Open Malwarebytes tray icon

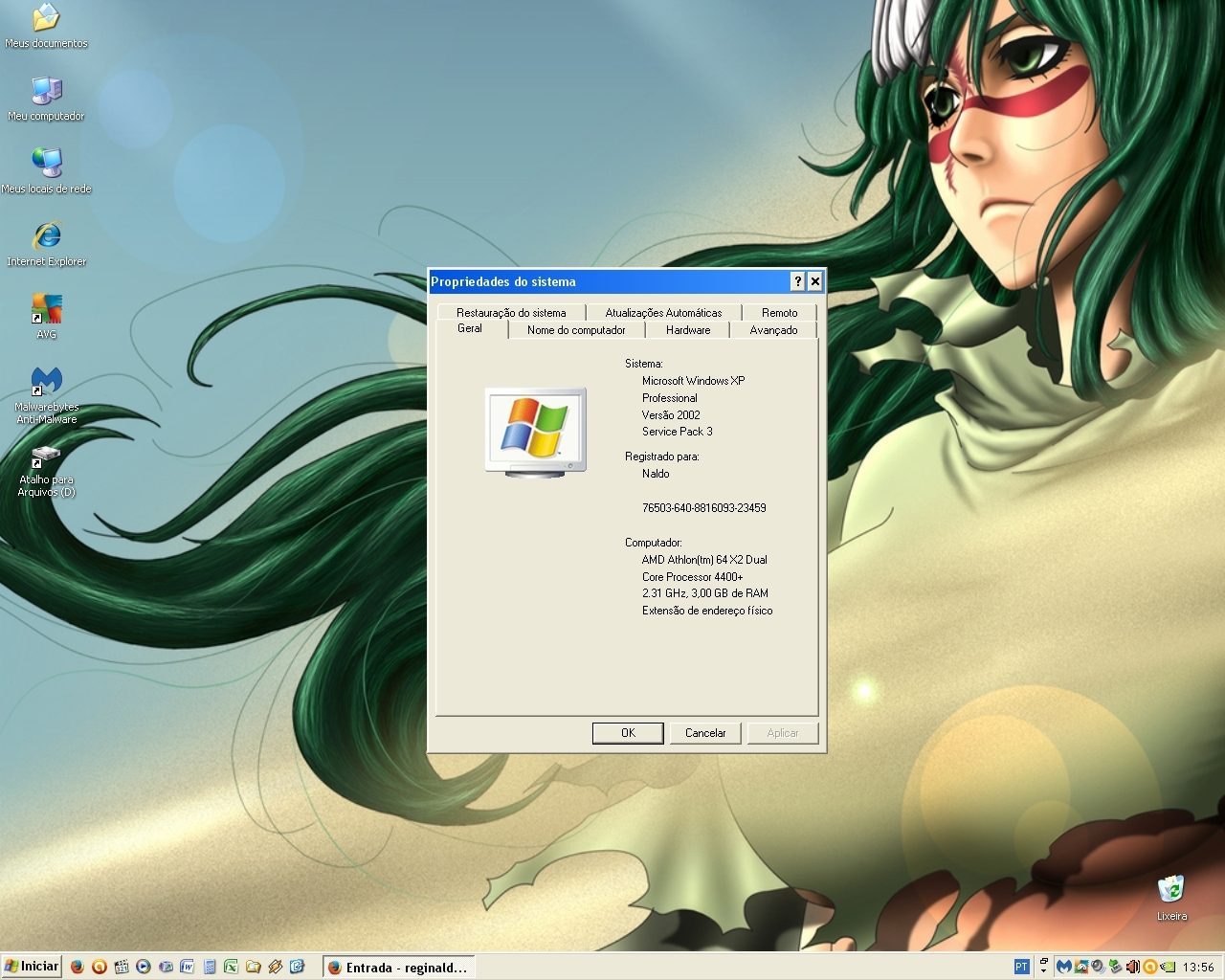coord(1064,967)
